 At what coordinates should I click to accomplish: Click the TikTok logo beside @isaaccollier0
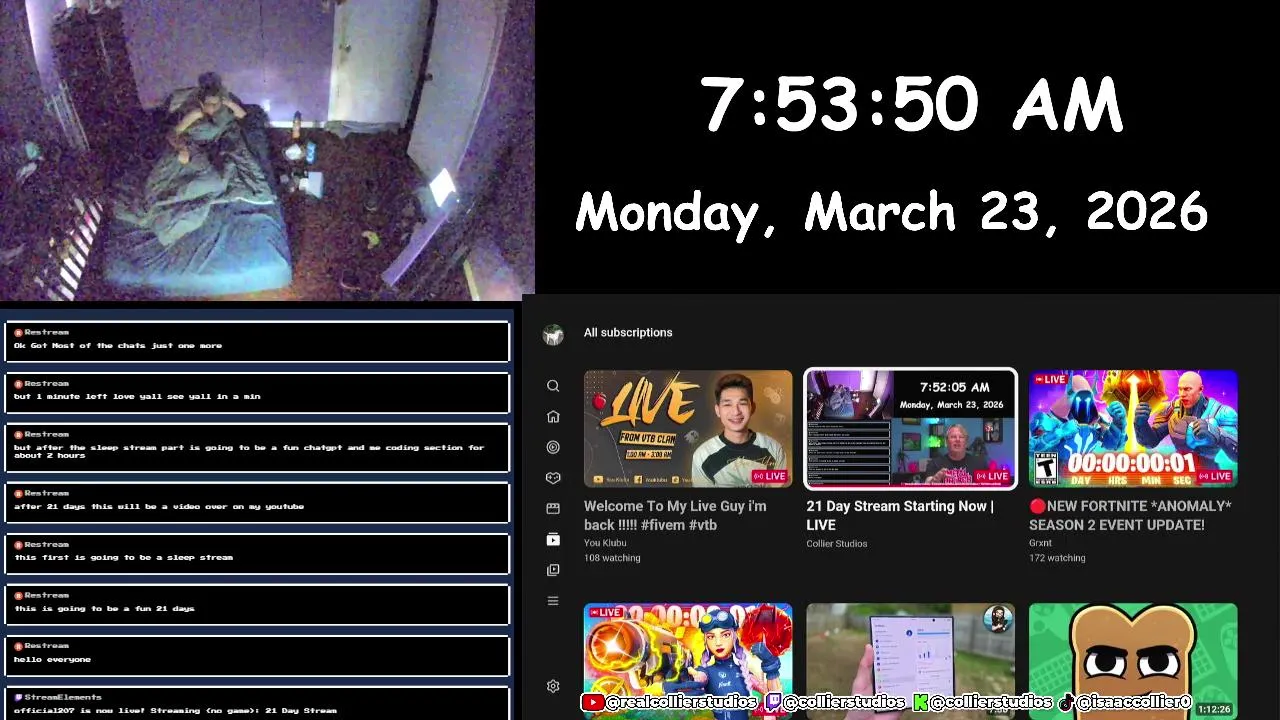coord(1067,703)
